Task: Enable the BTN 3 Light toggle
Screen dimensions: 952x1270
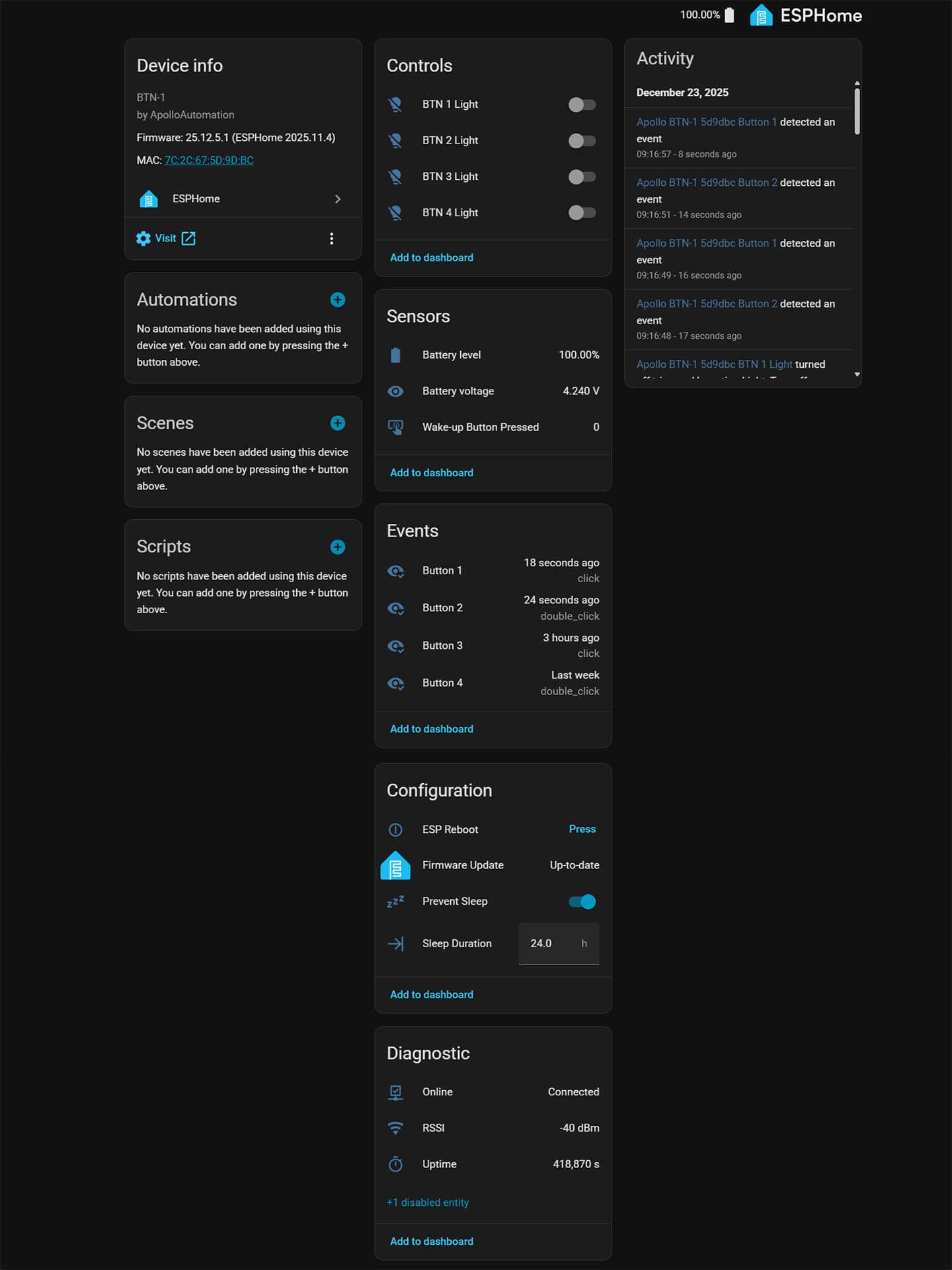Action: point(582,177)
